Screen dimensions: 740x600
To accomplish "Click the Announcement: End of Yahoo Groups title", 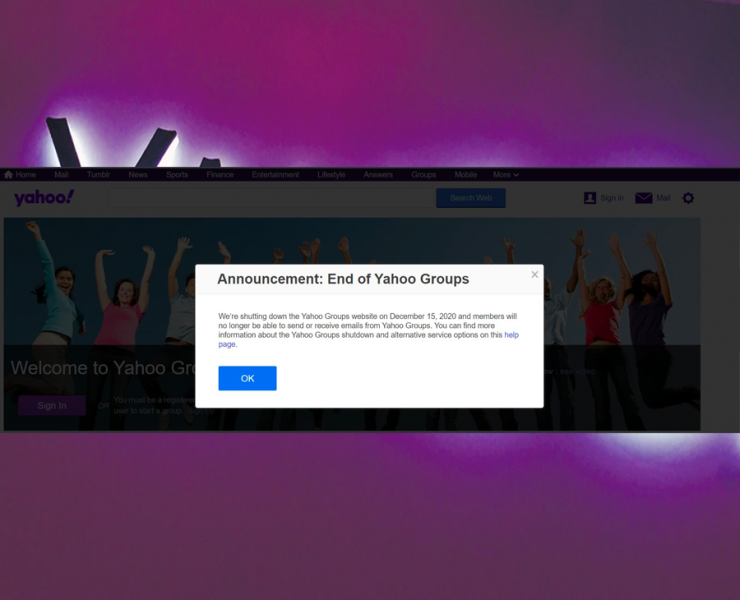I will click(x=343, y=279).
